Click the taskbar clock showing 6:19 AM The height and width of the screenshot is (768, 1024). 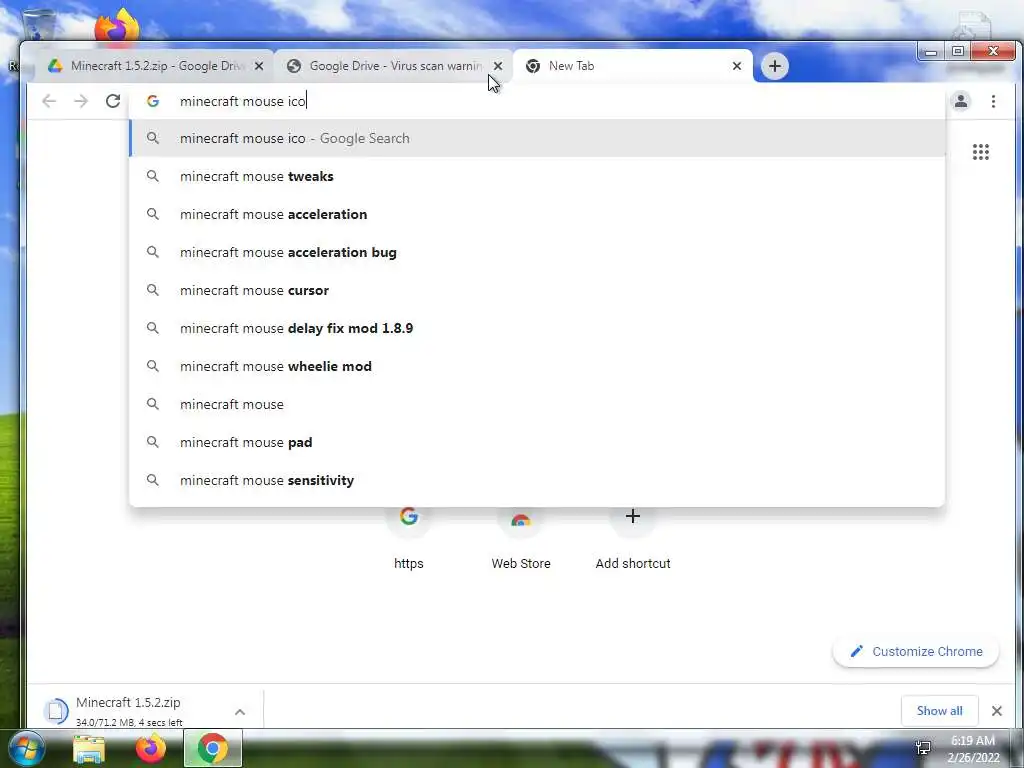(973, 749)
